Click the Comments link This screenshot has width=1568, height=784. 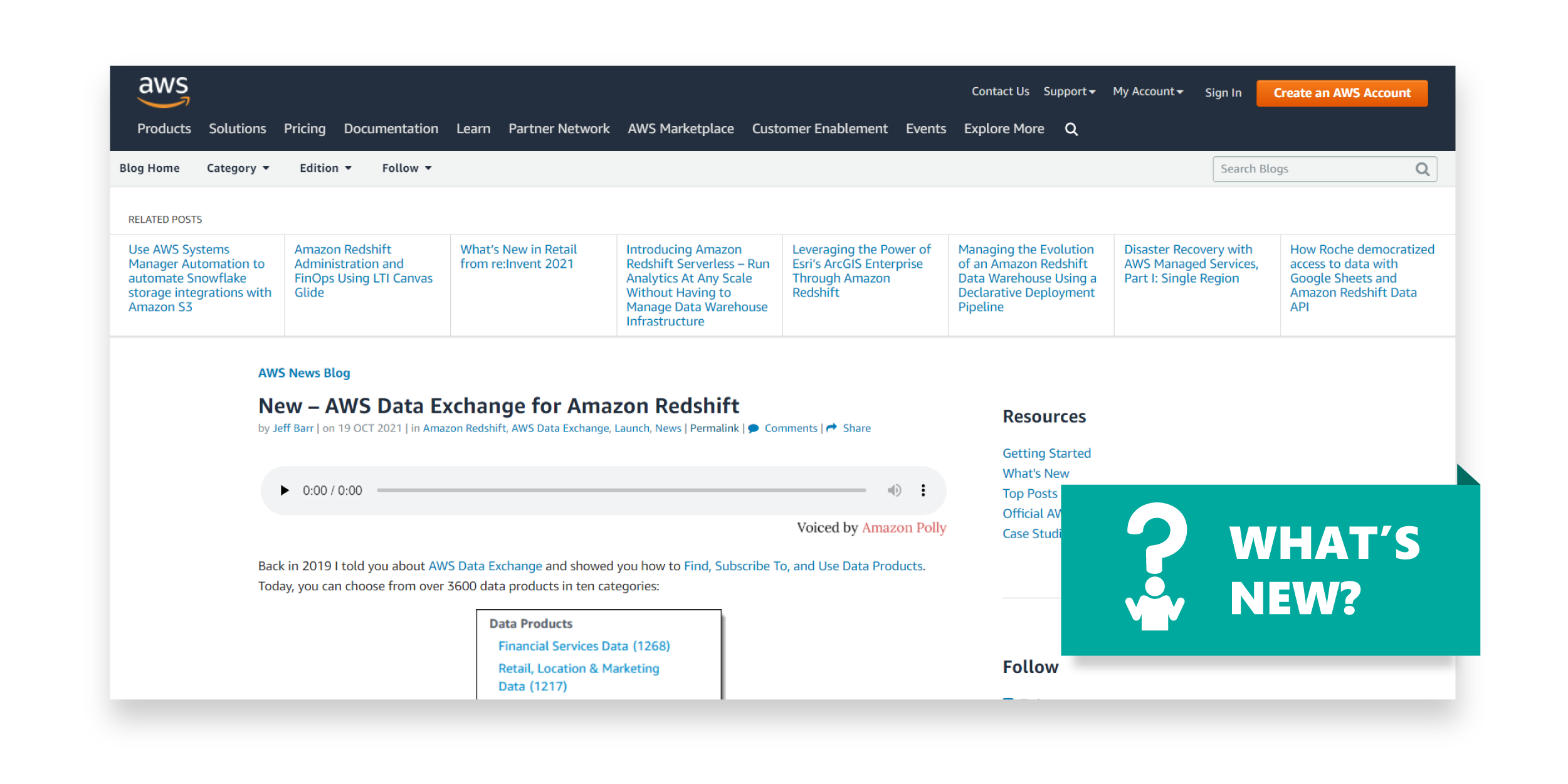pyautogui.click(x=791, y=428)
